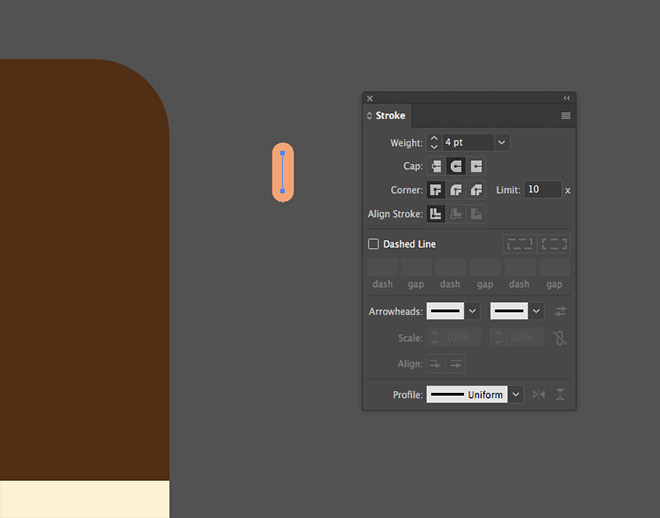Place arrow tip at end of path

point(456,364)
